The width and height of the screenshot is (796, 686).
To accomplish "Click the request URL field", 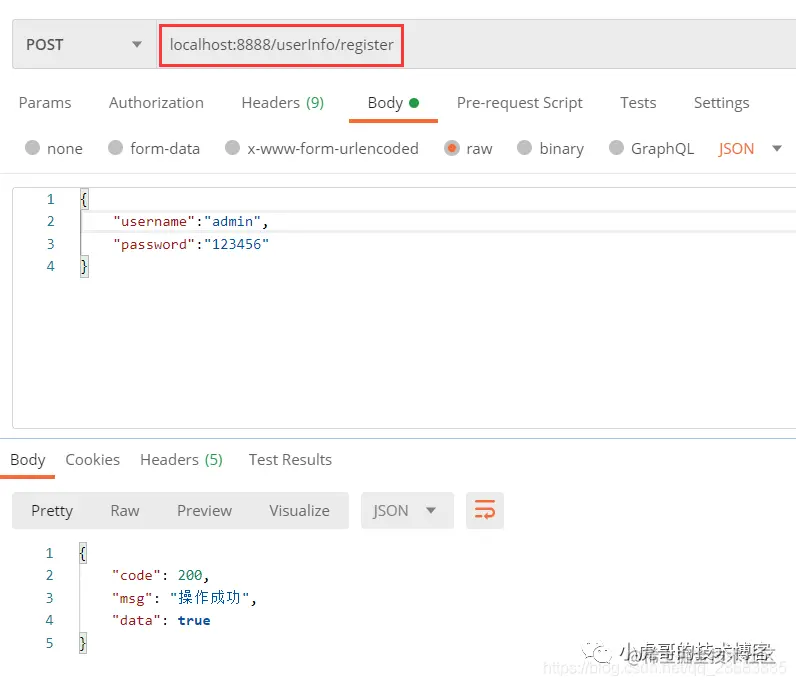I will pyautogui.click(x=281, y=45).
